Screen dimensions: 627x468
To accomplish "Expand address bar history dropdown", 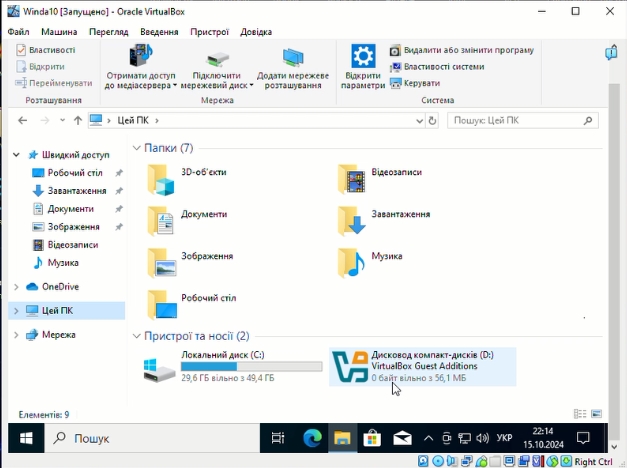I will coord(419,120).
